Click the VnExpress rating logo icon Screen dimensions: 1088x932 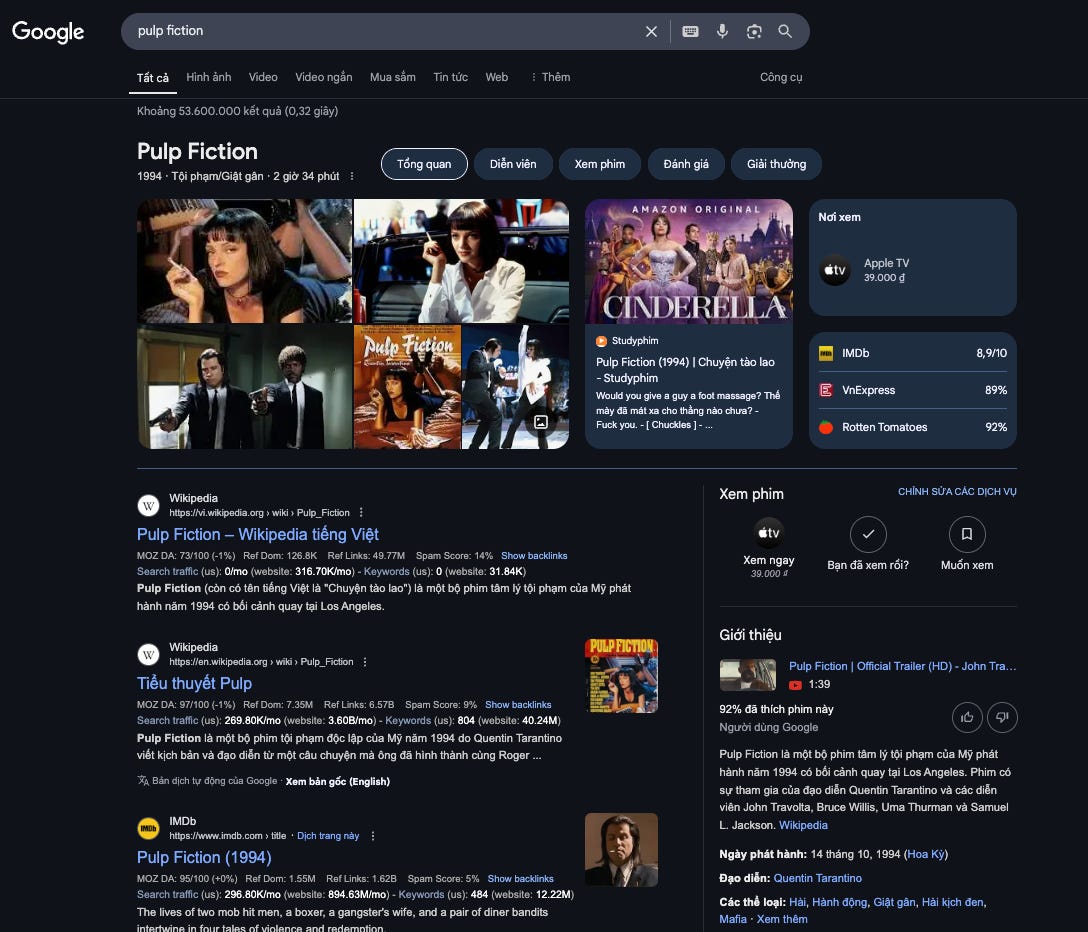coord(826,390)
